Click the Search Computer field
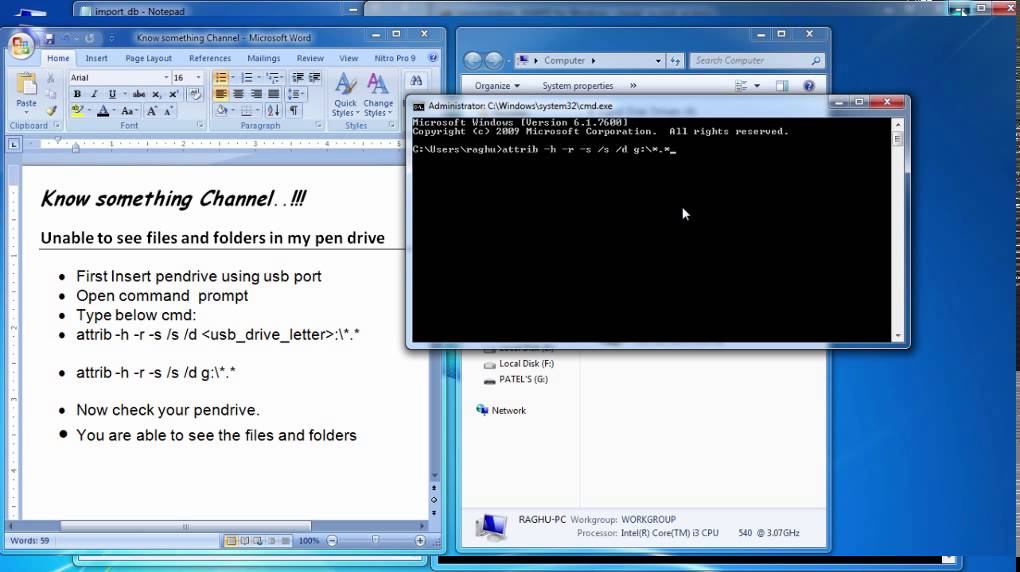The height and width of the screenshot is (572, 1020). click(757, 61)
